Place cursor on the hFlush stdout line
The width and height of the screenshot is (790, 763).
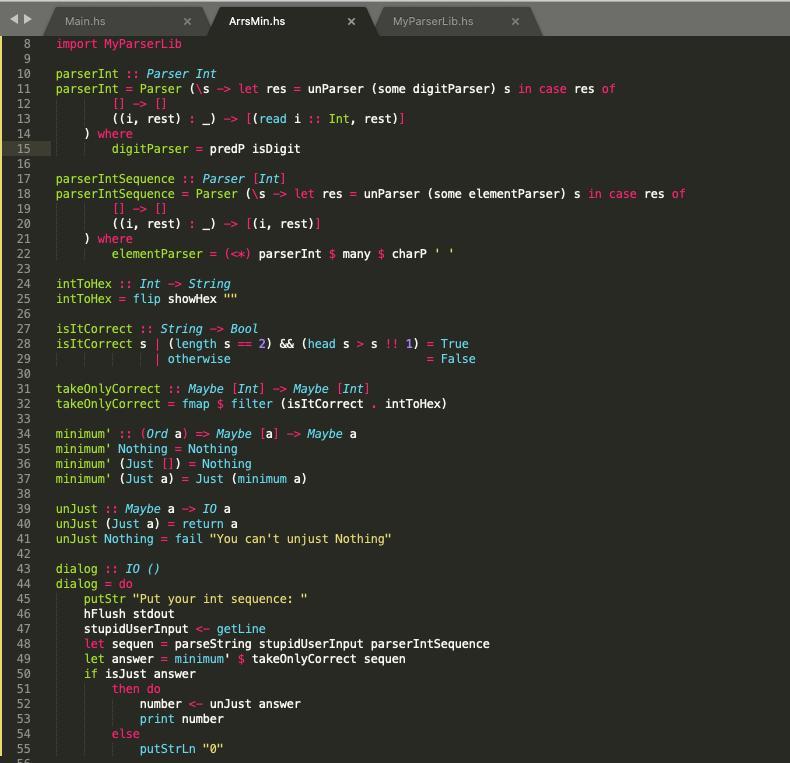click(129, 614)
